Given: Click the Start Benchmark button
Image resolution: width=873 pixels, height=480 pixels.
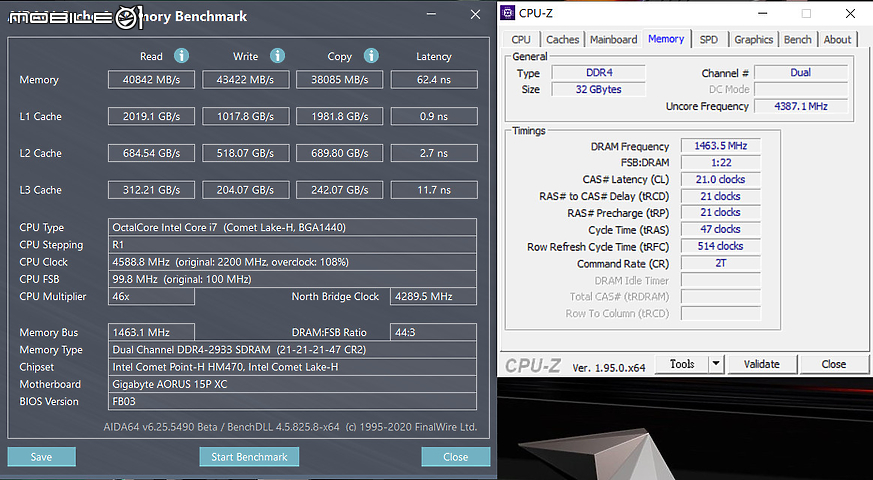Looking at the screenshot, I should [249, 457].
